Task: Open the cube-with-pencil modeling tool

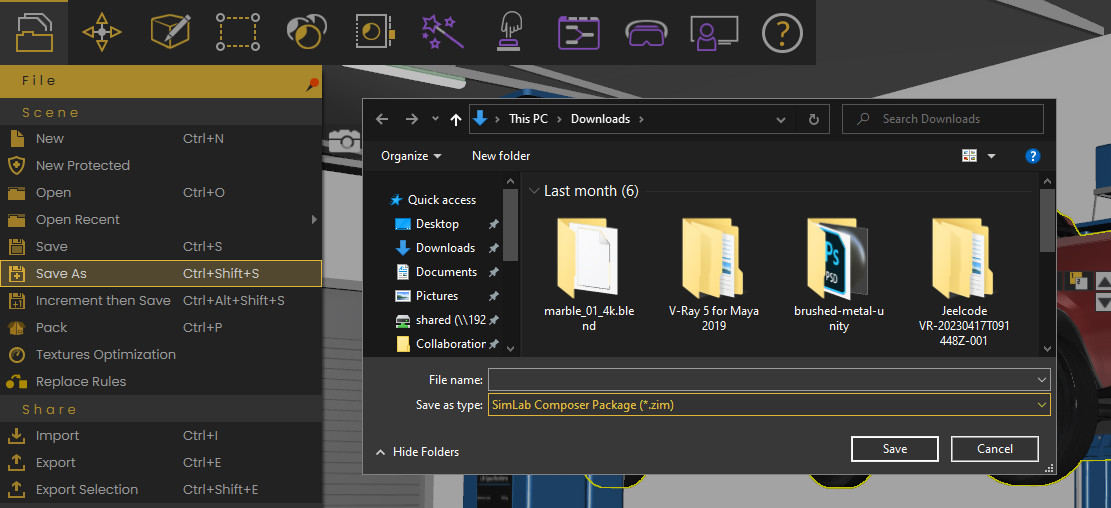Action: tap(170, 32)
